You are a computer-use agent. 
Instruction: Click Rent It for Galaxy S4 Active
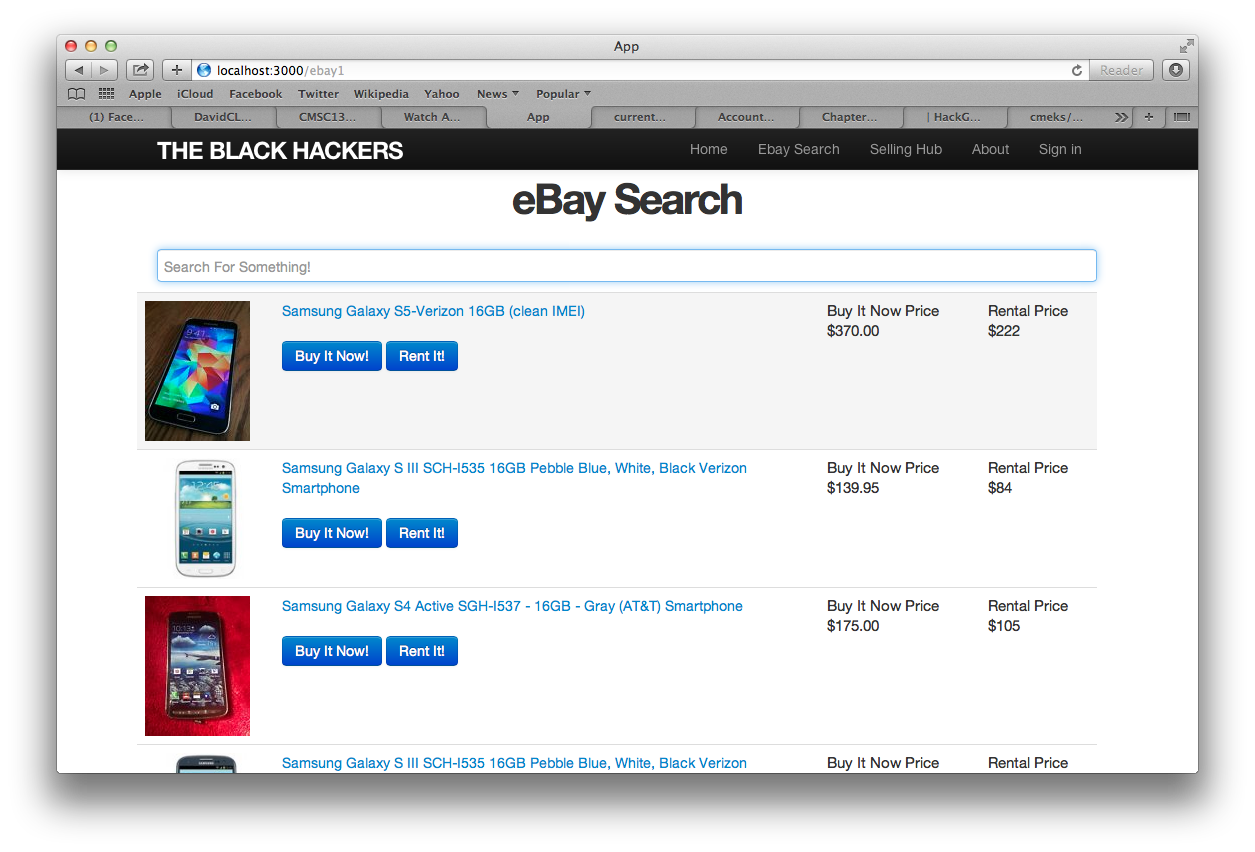click(422, 651)
